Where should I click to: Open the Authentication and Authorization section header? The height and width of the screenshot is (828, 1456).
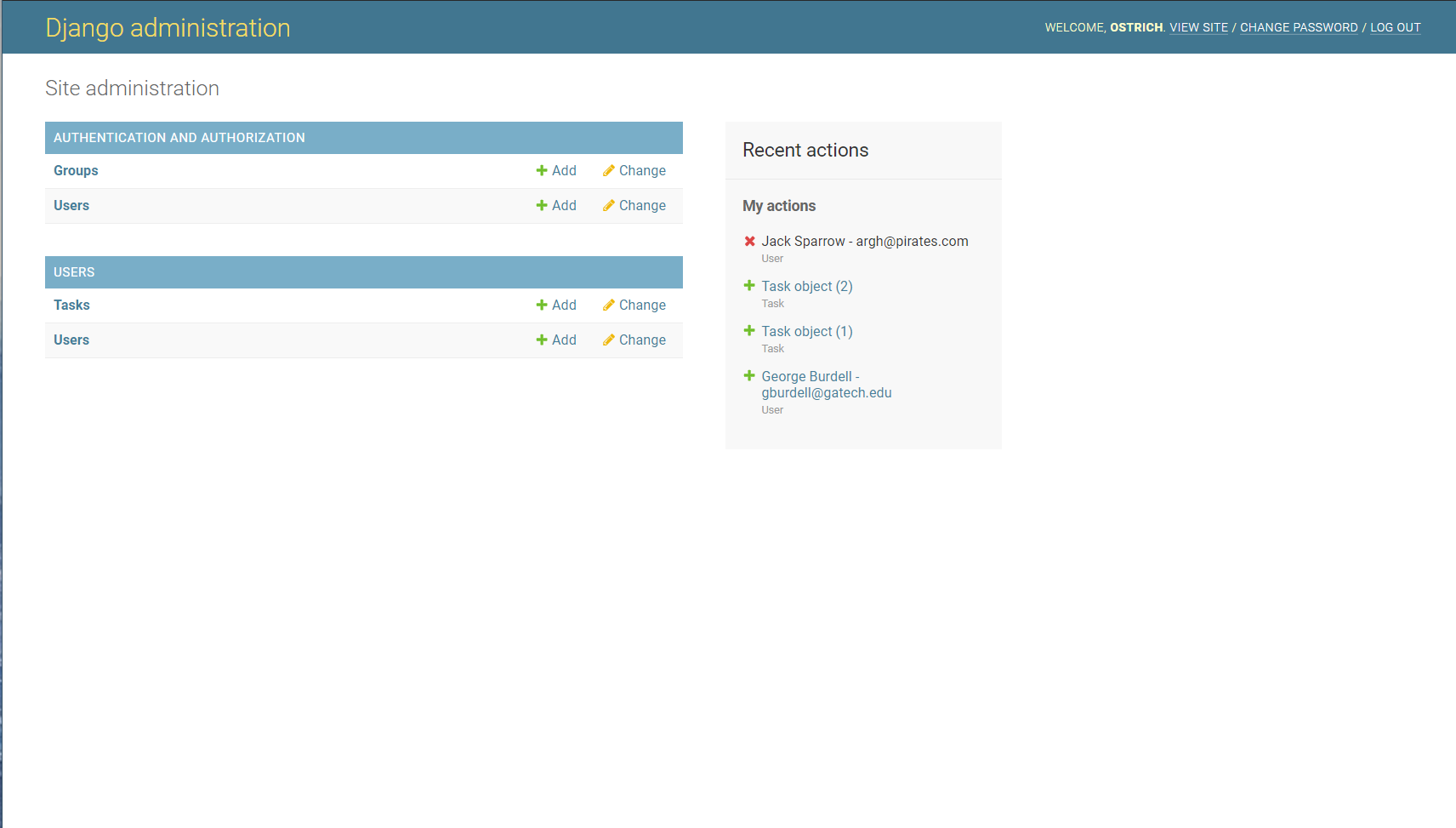[179, 138]
